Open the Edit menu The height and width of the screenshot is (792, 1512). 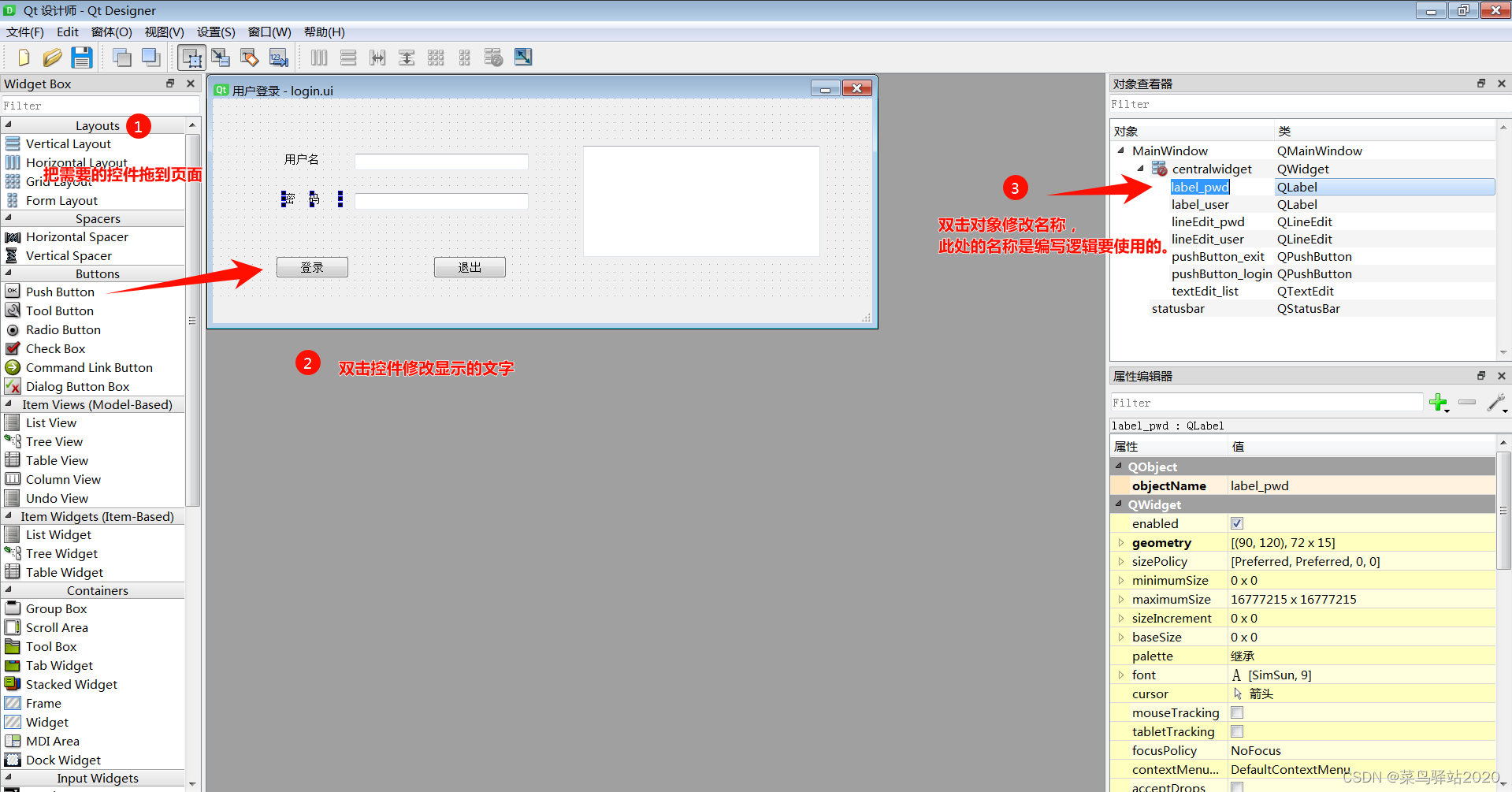click(68, 32)
